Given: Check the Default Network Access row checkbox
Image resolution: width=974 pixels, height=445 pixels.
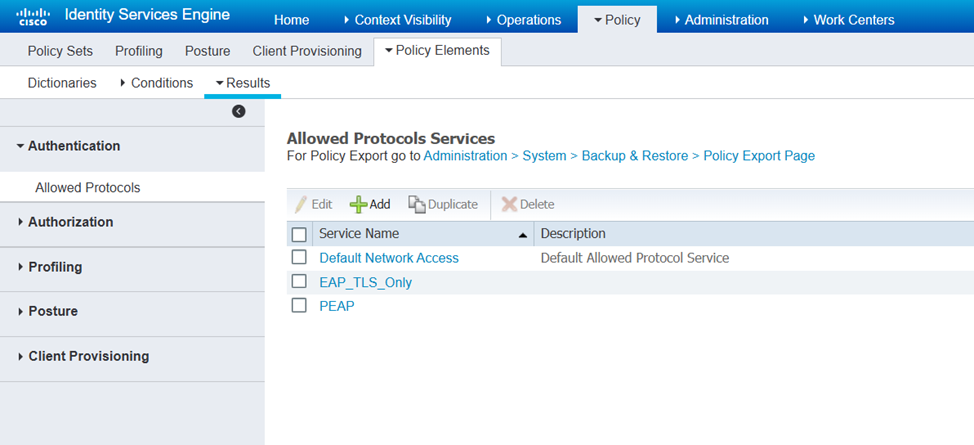Looking at the screenshot, I should (299, 257).
